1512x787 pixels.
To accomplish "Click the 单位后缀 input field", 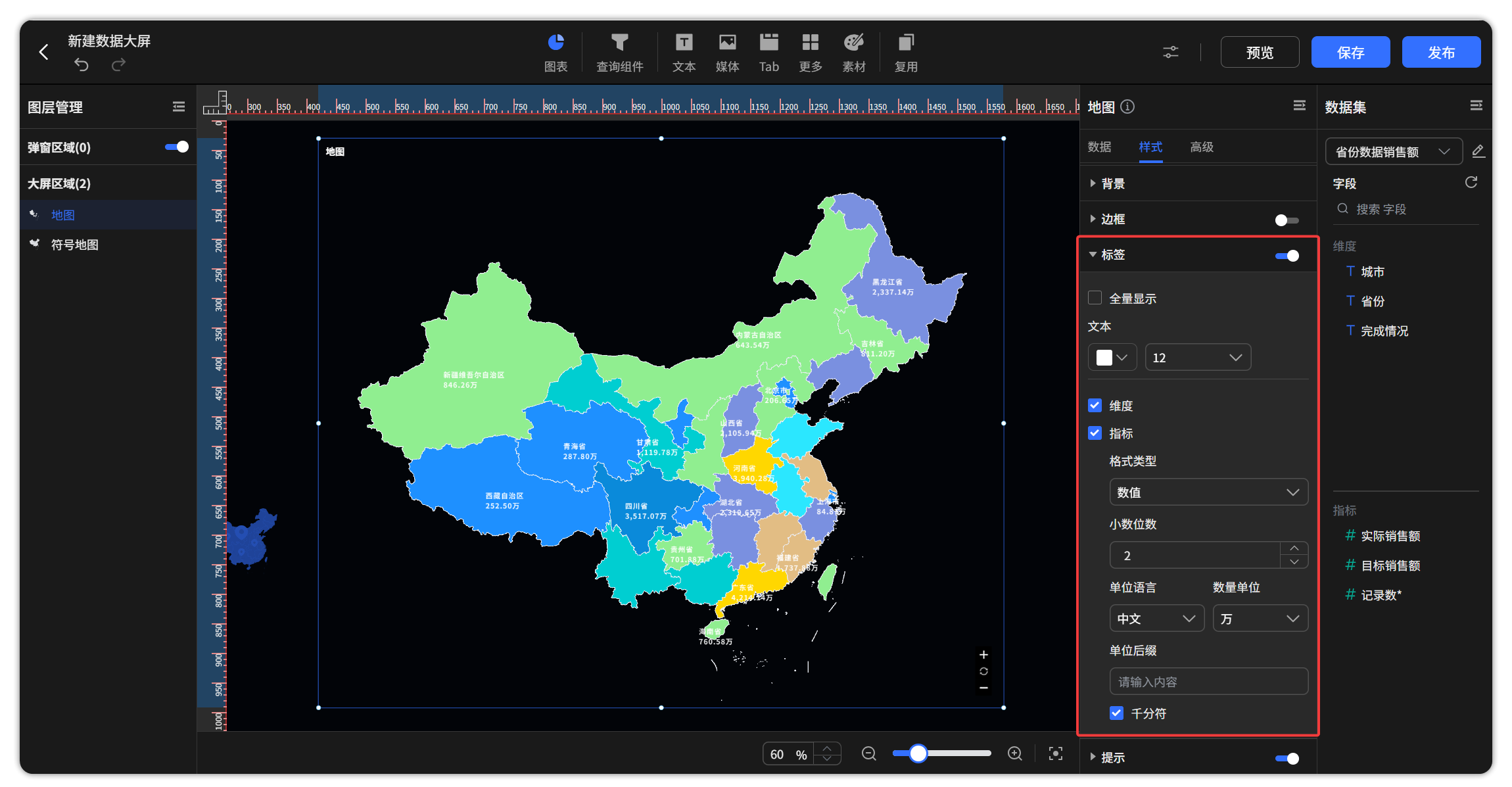I will coord(1208,681).
